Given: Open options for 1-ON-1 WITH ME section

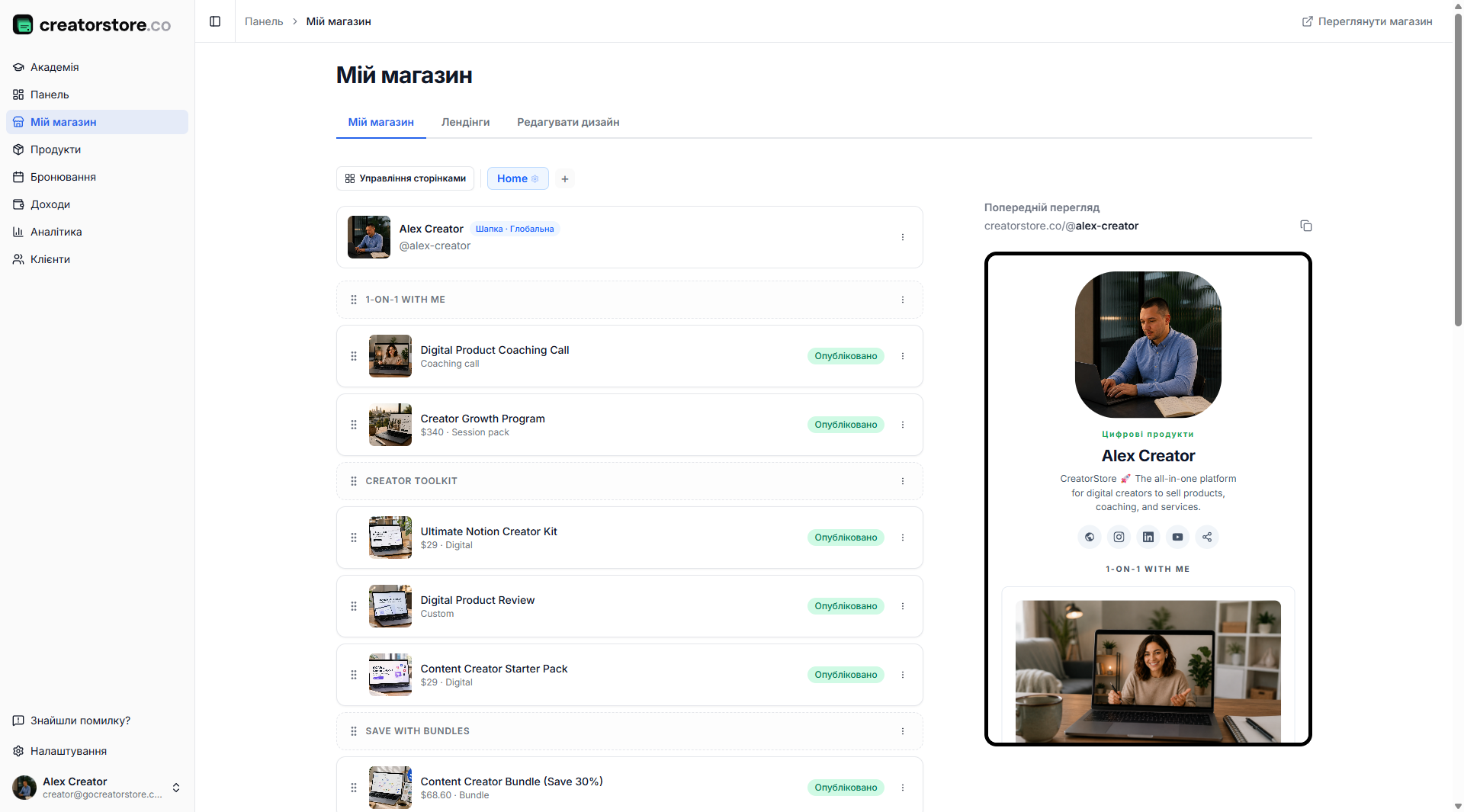Looking at the screenshot, I should [903, 300].
